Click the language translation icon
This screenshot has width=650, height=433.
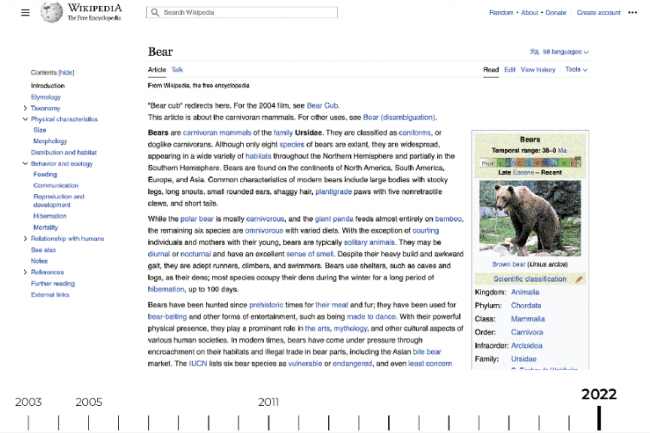[x=534, y=52]
